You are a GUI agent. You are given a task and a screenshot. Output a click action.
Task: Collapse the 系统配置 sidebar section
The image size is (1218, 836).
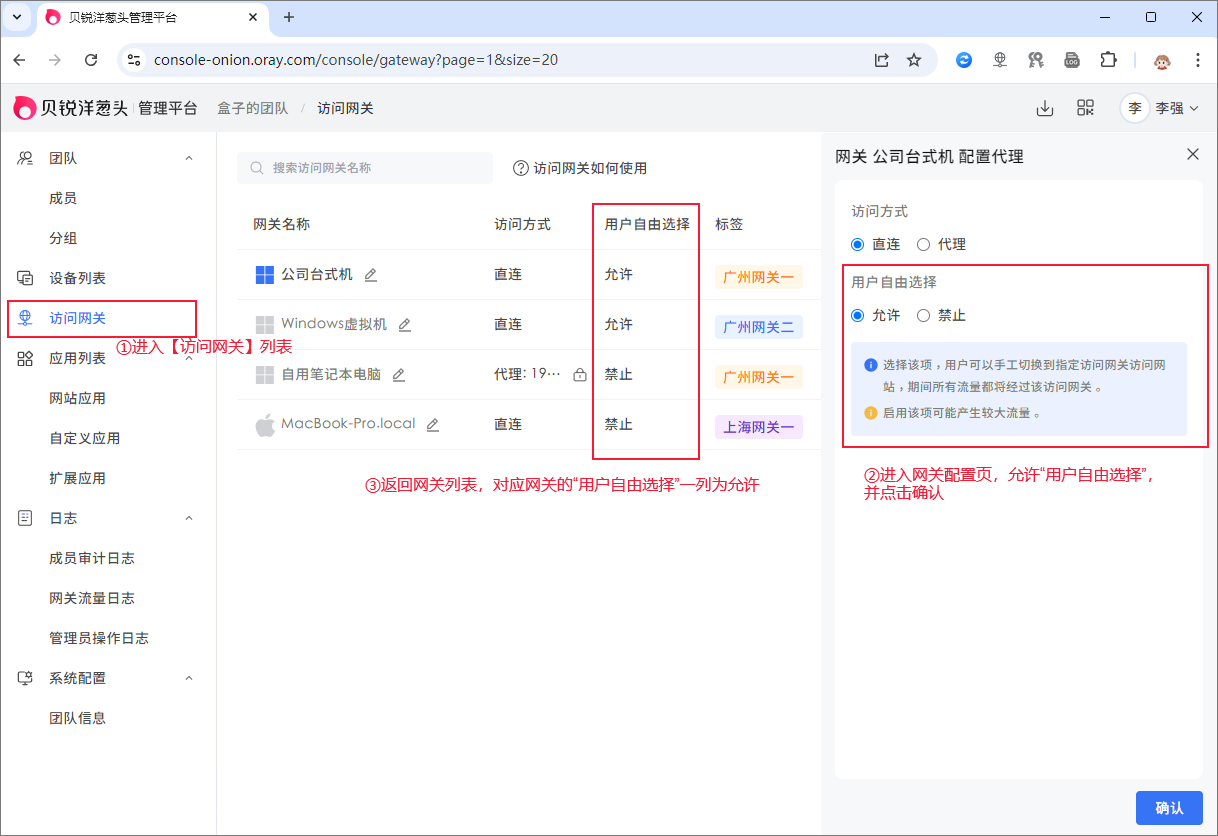tap(189, 678)
